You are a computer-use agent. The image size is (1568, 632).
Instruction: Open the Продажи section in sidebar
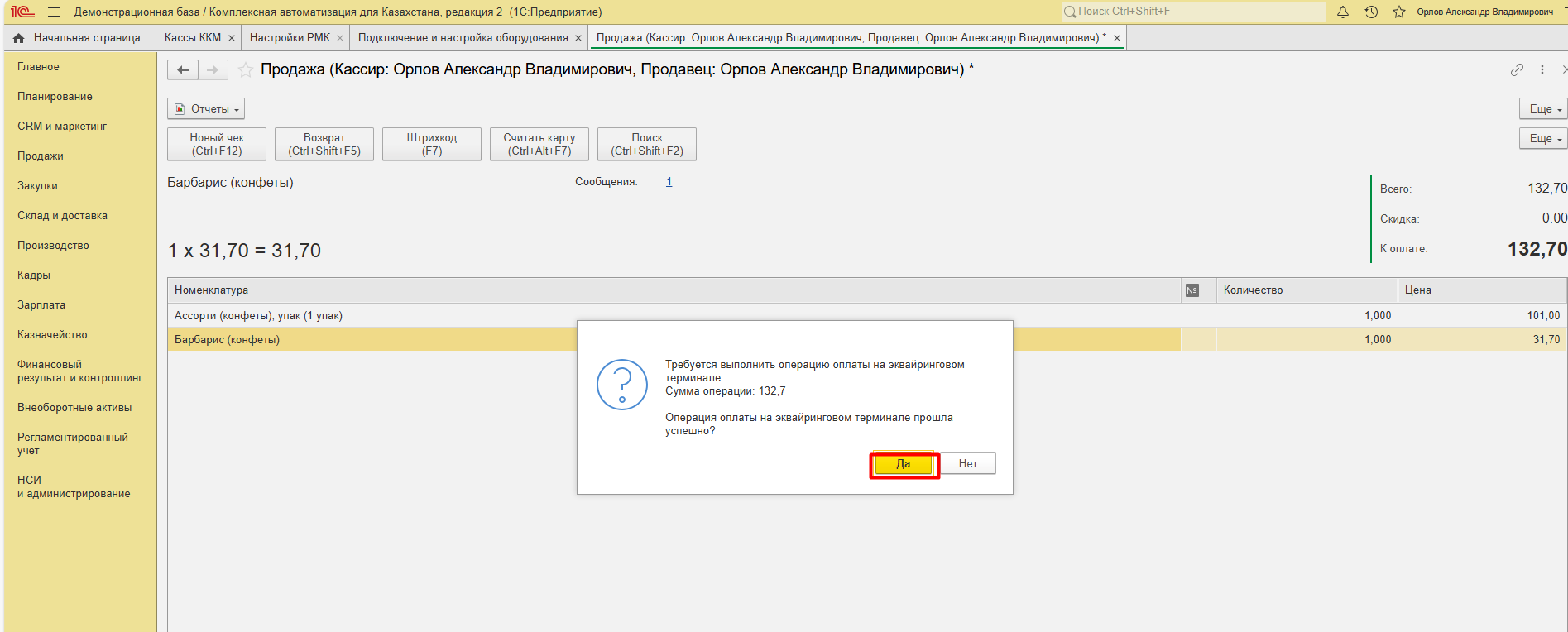(41, 156)
